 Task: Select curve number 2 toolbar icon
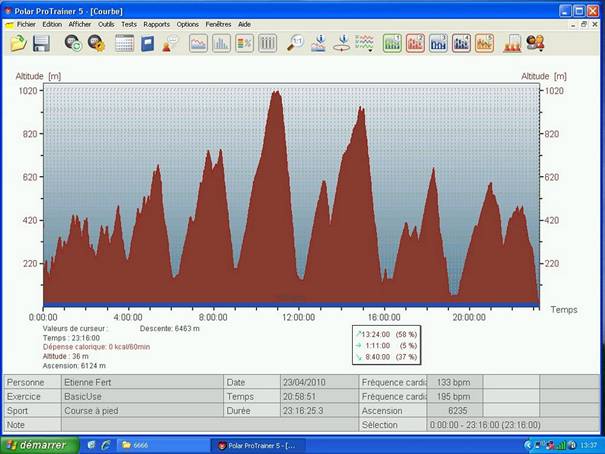415,43
